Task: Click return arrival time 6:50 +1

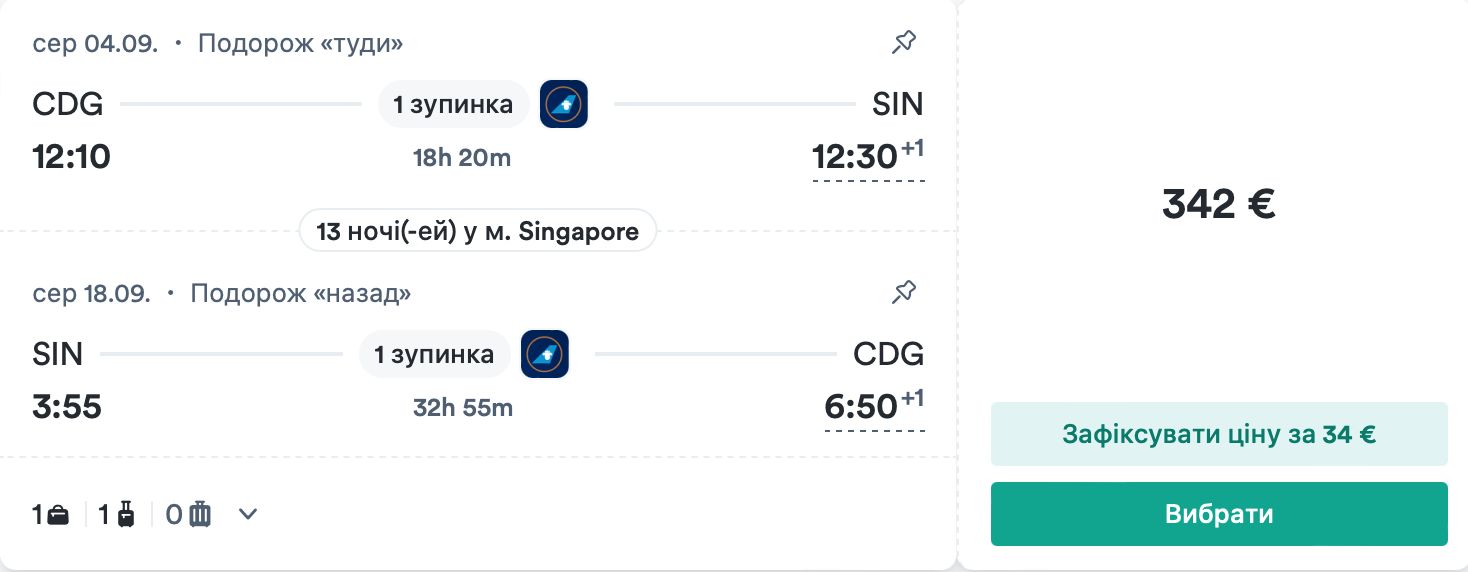Action: point(873,407)
